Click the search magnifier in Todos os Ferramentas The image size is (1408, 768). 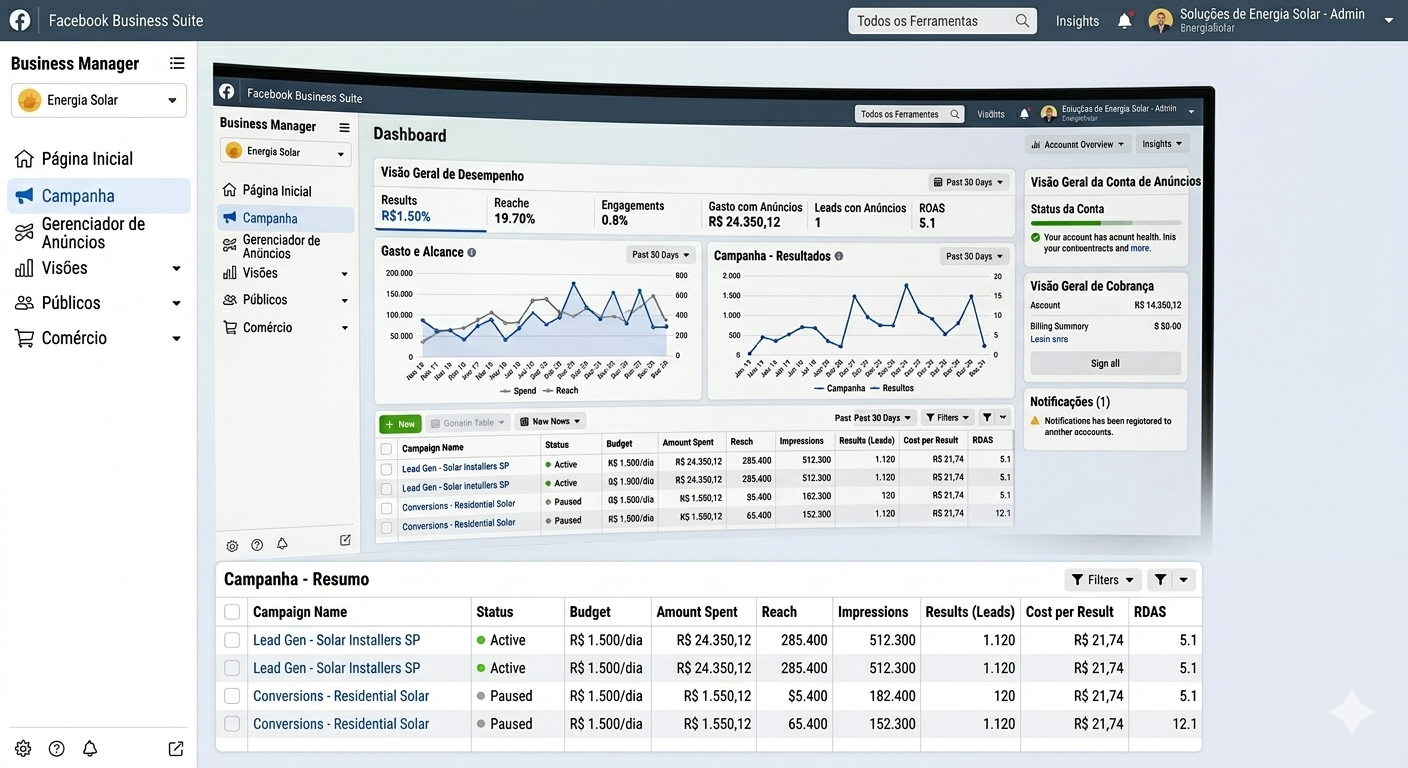1022,21
